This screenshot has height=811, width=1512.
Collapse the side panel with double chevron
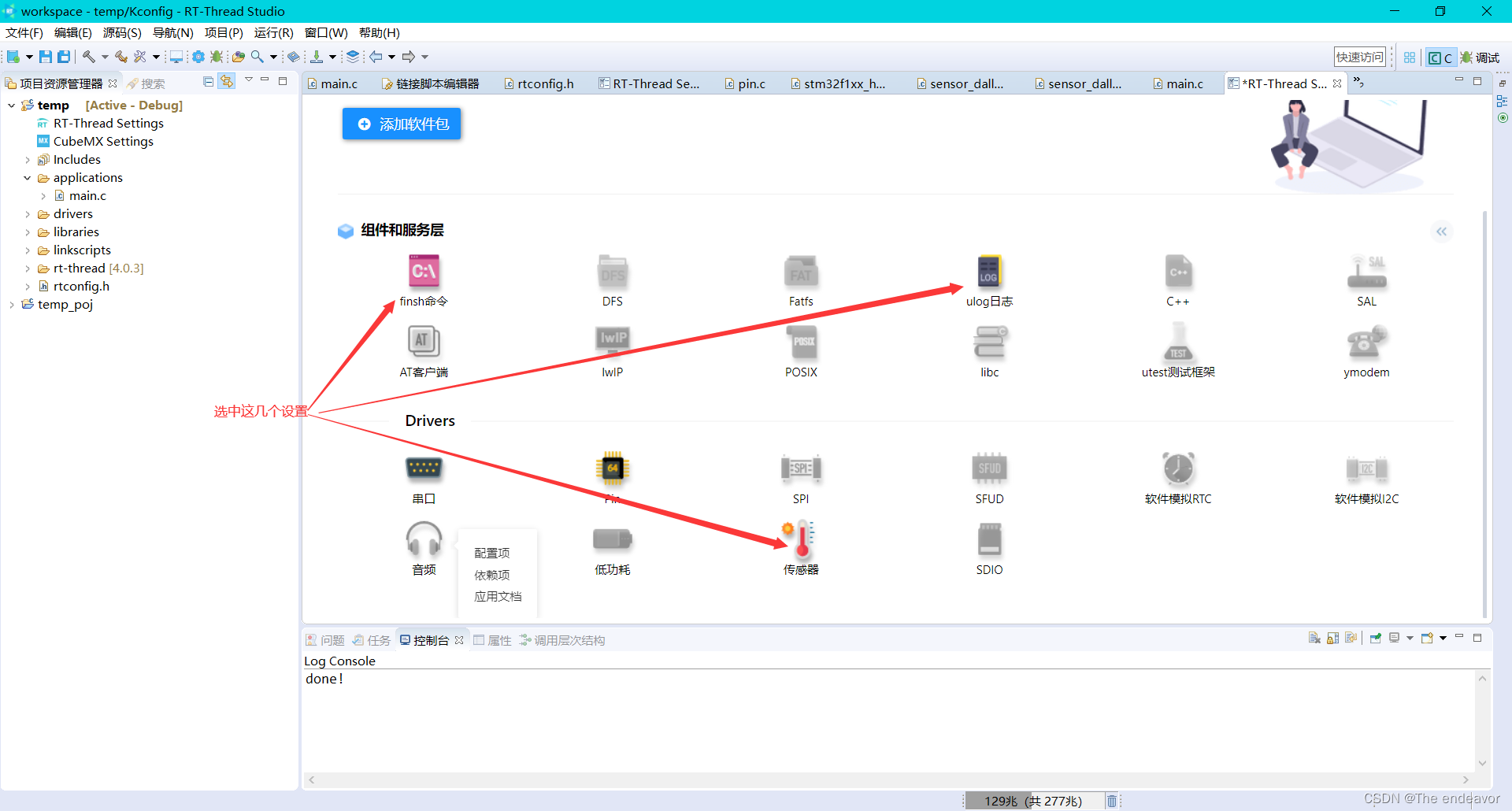1441,231
